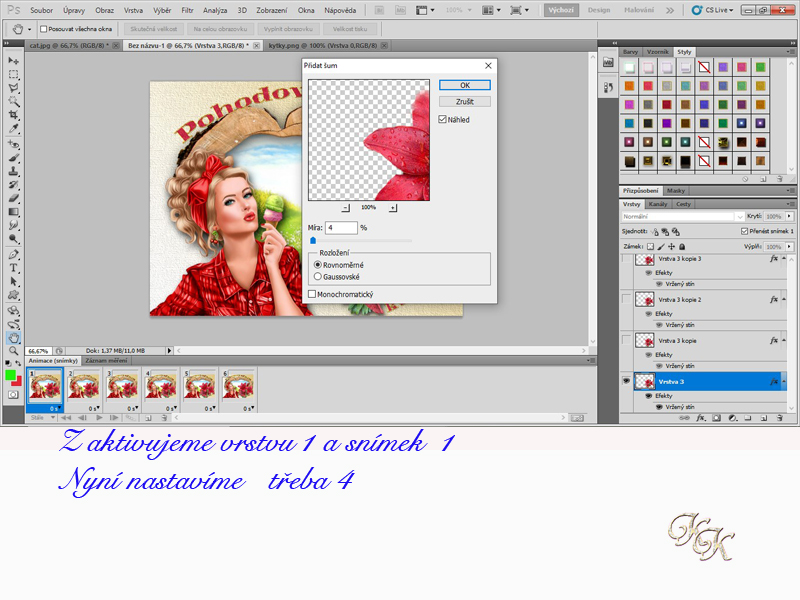The width and height of the screenshot is (800, 600).
Task: Open the Soubor menu
Action: (x=41, y=10)
